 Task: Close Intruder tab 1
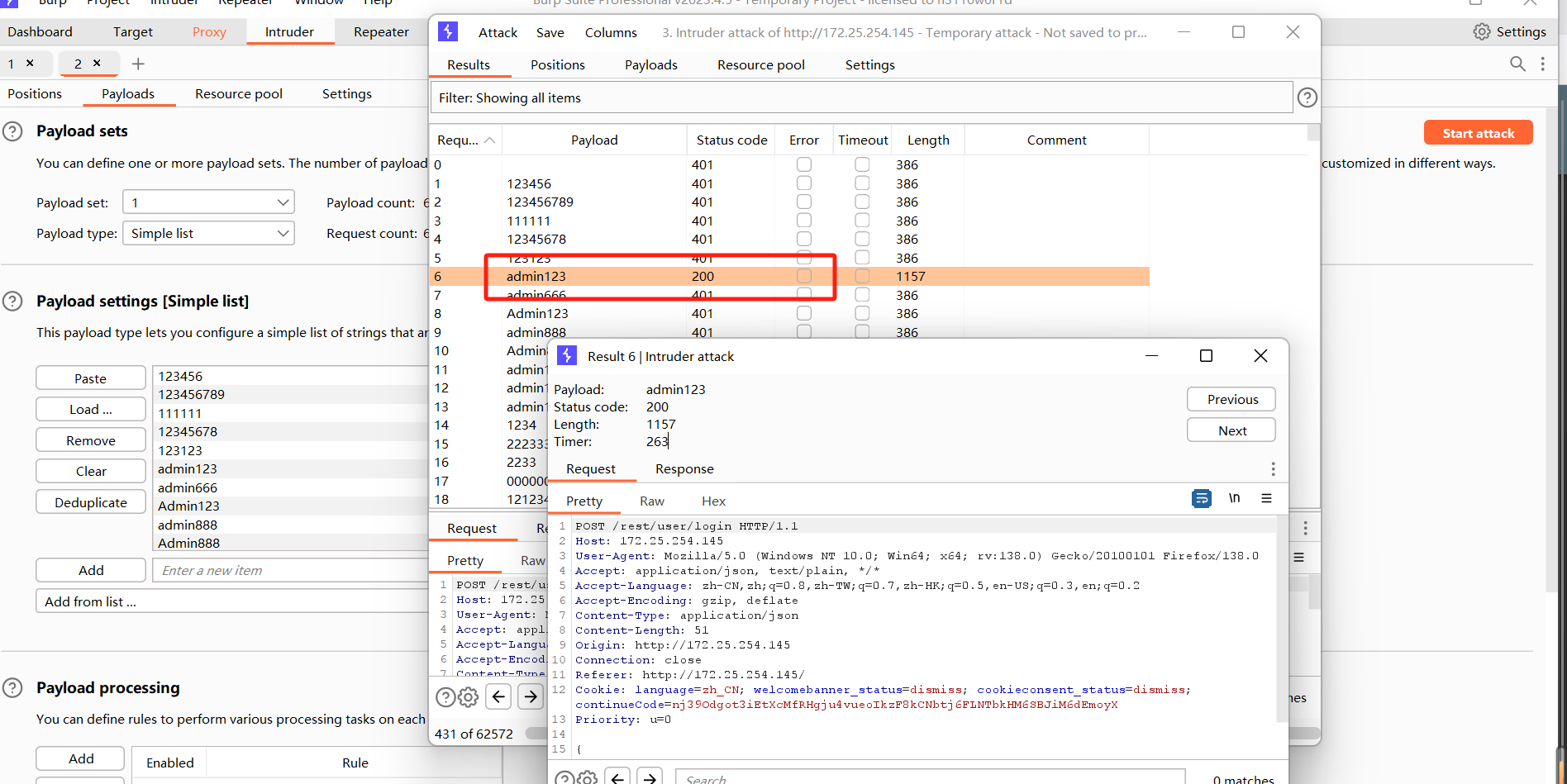[x=30, y=63]
